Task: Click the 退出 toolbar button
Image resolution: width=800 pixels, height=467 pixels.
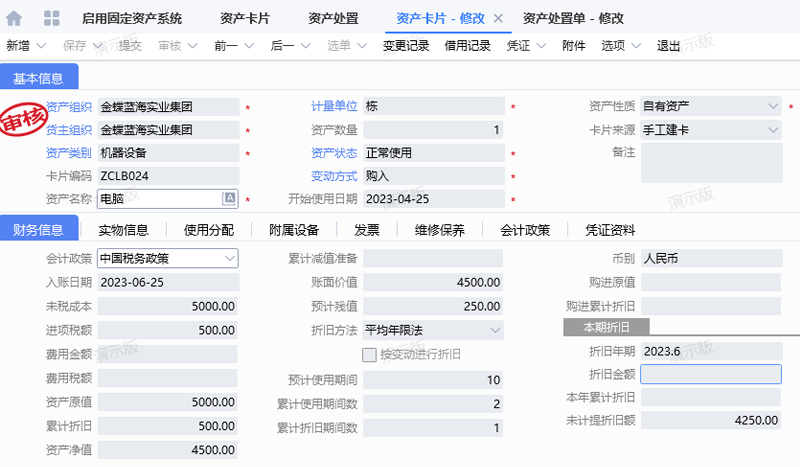Action: 668,46
